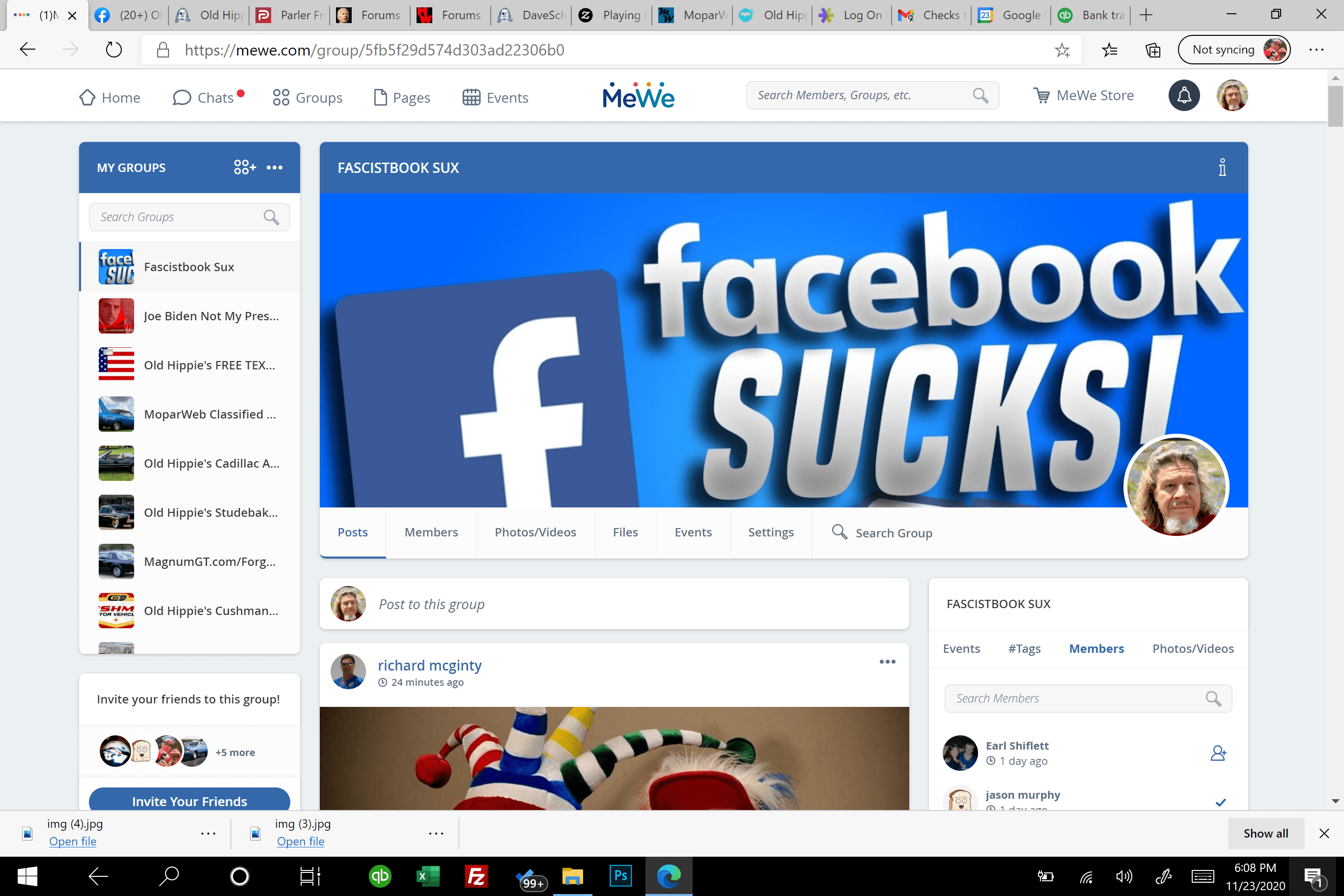Screen dimensions: 1344x896
Task: Open richard mcginty post options menu
Action: point(888,662)
